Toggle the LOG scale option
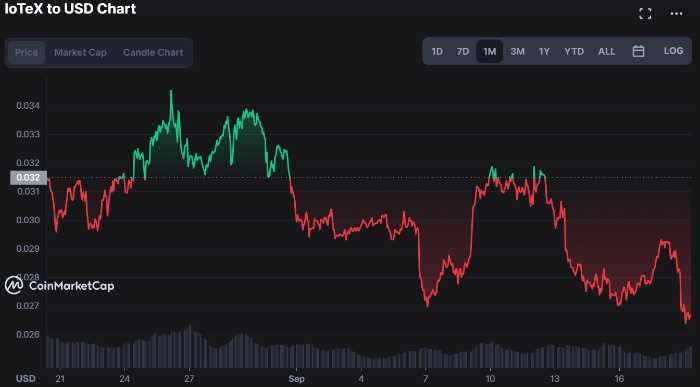Screen dimensions: 700x387 (673, 51)
